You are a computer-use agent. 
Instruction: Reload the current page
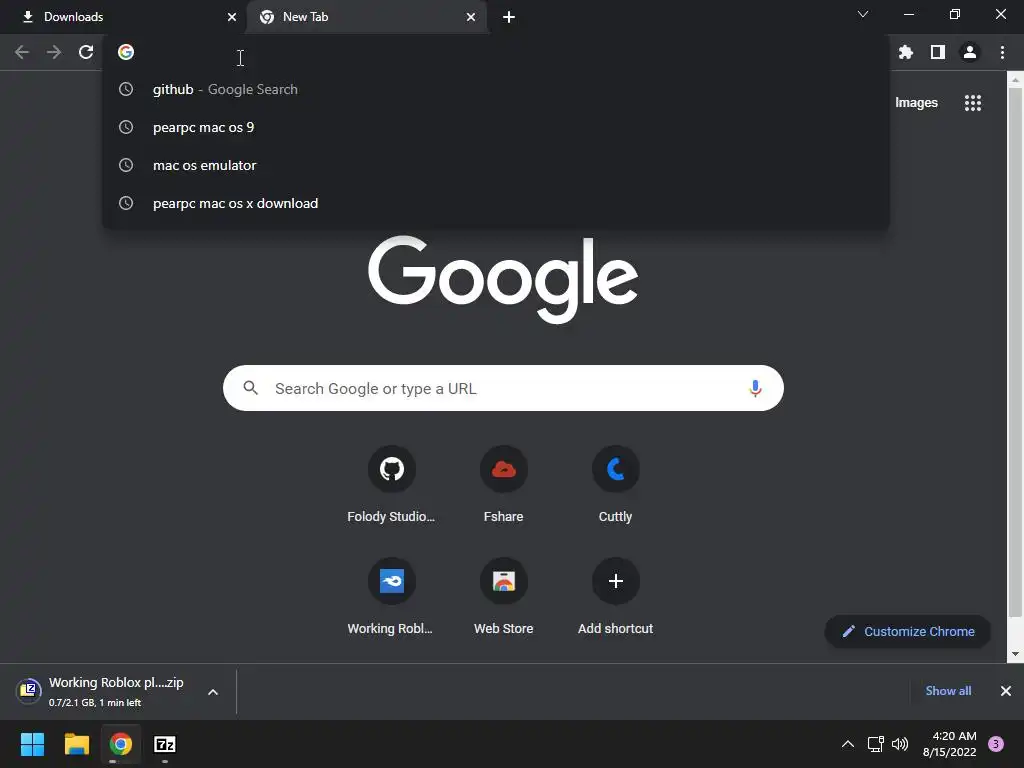[x=86, y=52]
